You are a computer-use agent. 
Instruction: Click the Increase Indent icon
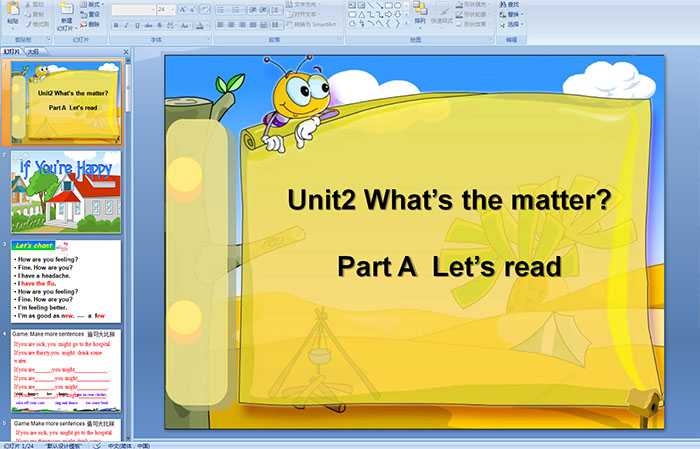(263, 9)
